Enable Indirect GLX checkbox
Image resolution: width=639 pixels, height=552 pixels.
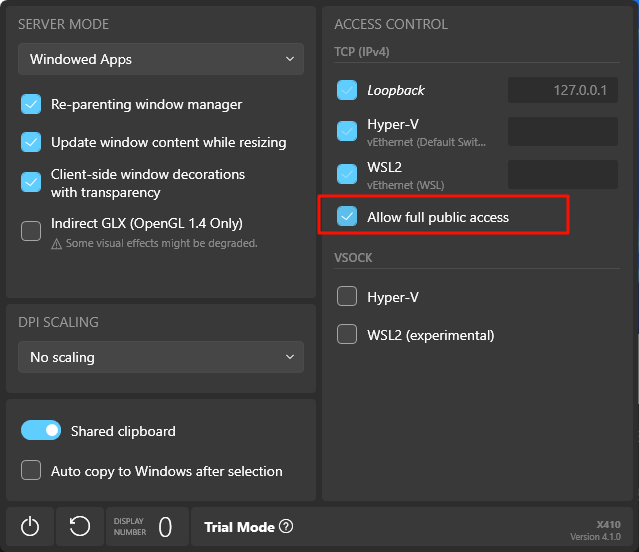click(x=32, y=231)
